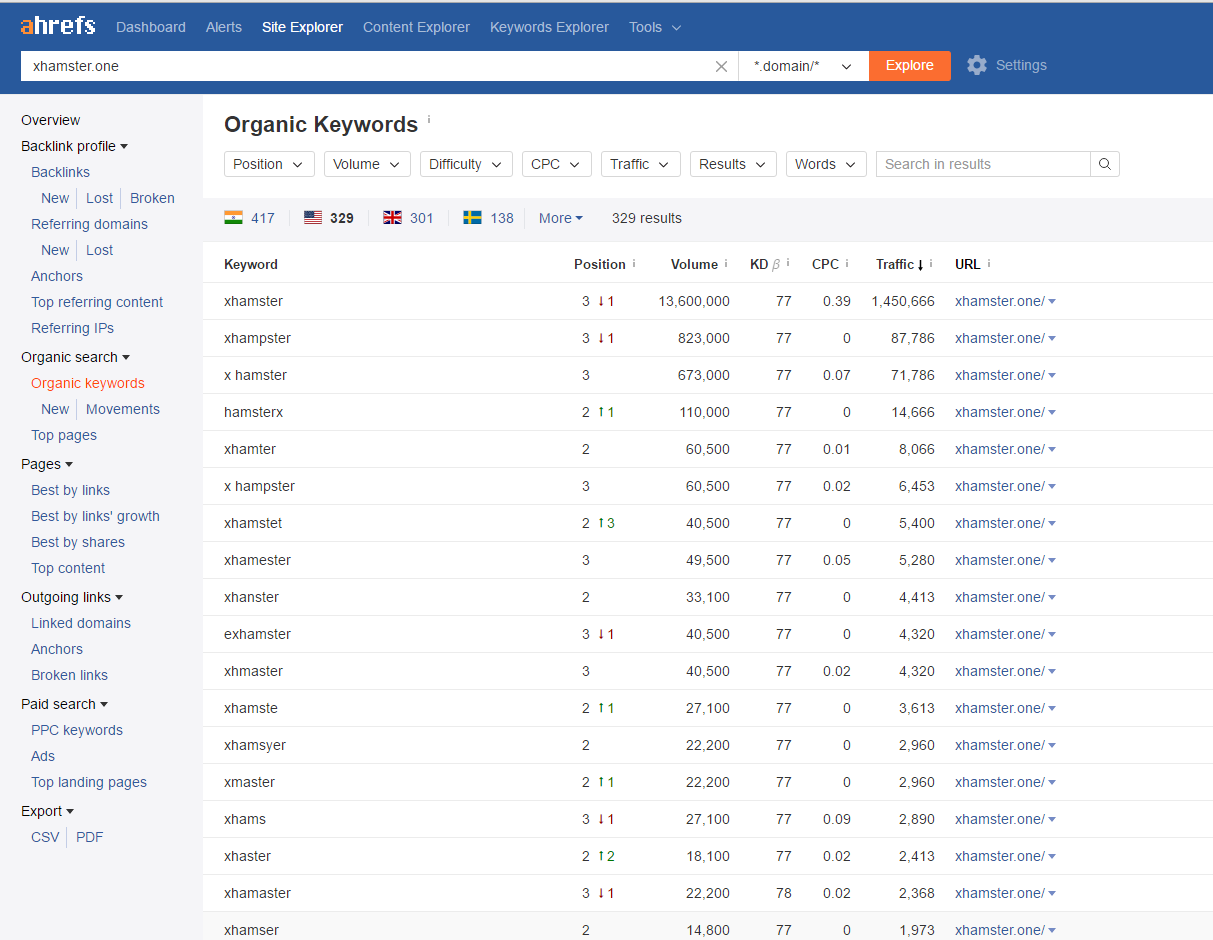The image size is (1213, 940).
Task: Open Top landing pages report
Action: pyautogui.click(x=89, y=782)
